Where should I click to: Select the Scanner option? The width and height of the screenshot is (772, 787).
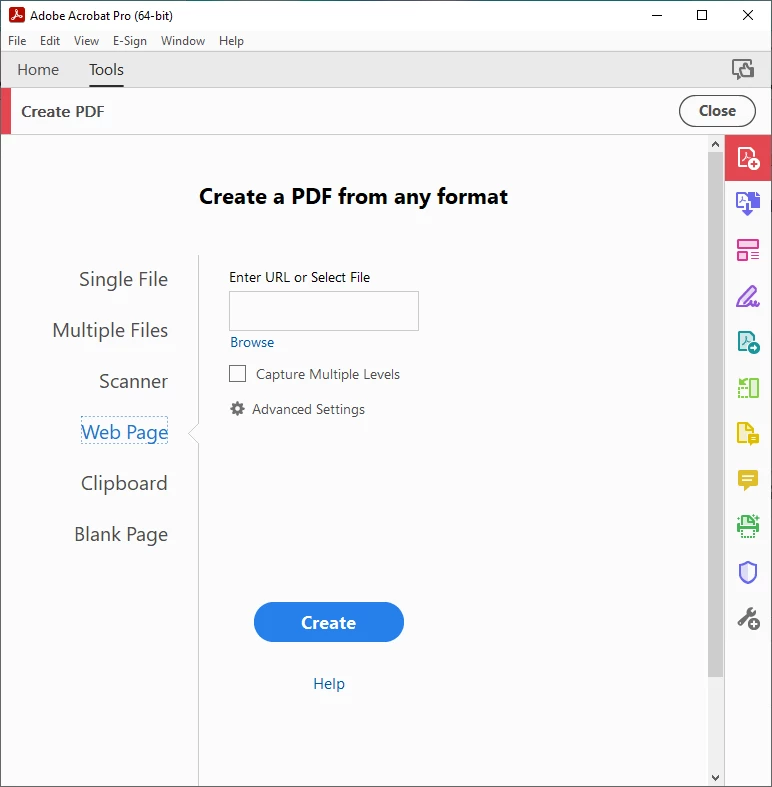pyautogui.click(x=134, y=381)
